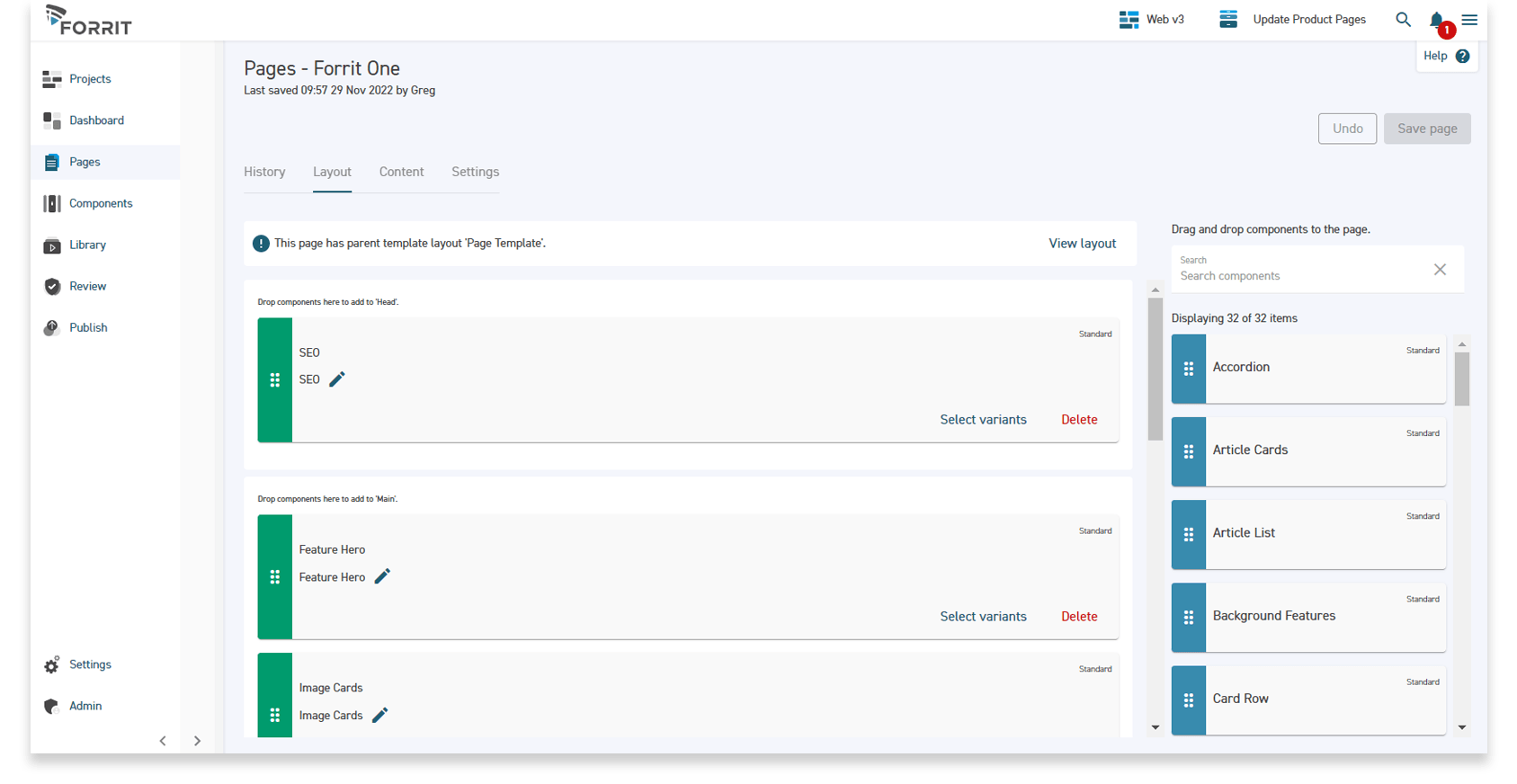Expand the sidebar using right chevron
Image resolution: width=1517 pixels, height=784 pixels.
(x=197, y=741)
